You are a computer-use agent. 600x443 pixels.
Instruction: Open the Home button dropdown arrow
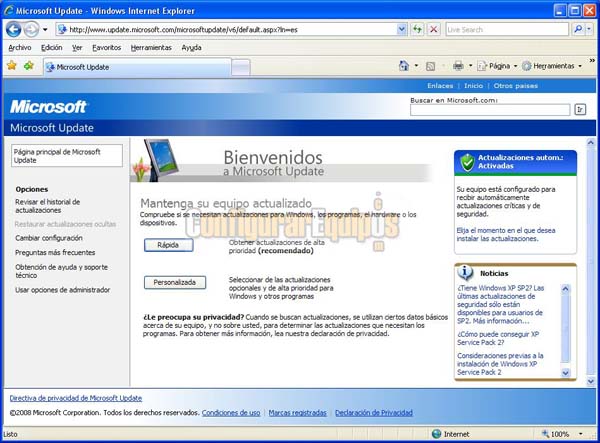click(x=416, y=66)
